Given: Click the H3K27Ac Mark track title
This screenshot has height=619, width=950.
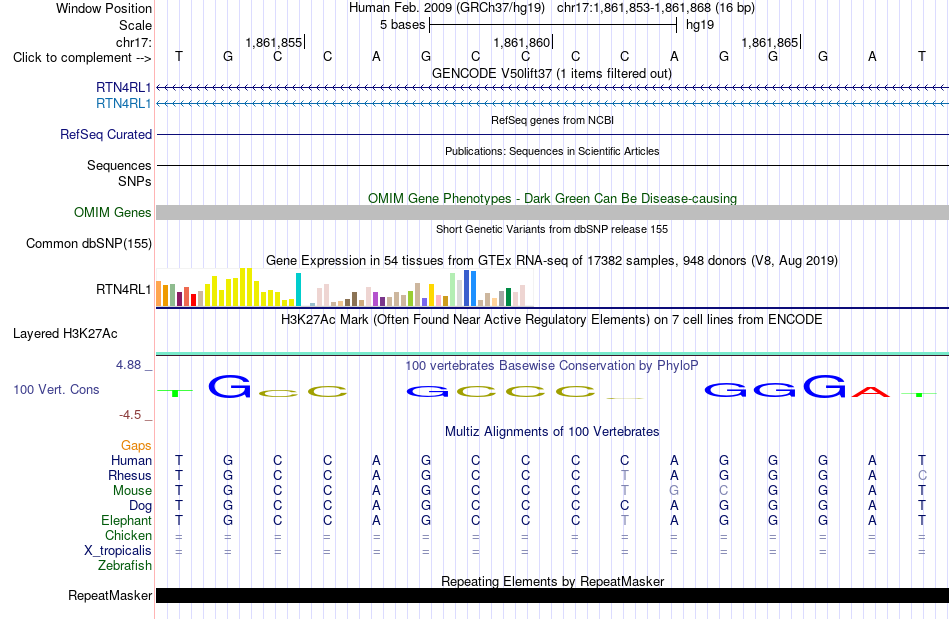Looking at the screenshot, I should click(x=552, y=319).
